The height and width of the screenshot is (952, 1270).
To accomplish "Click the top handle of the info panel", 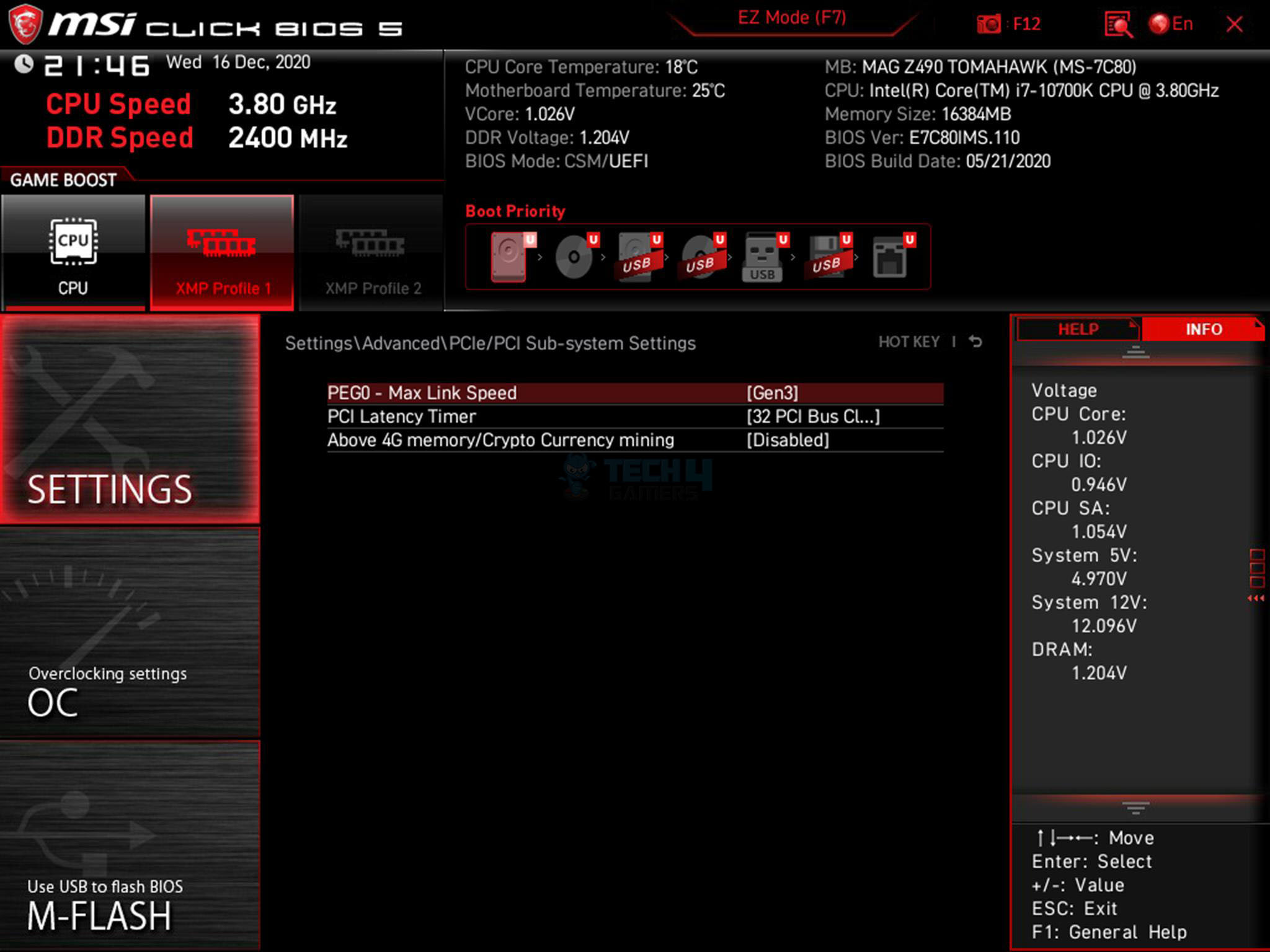I will pos(1135,353).
